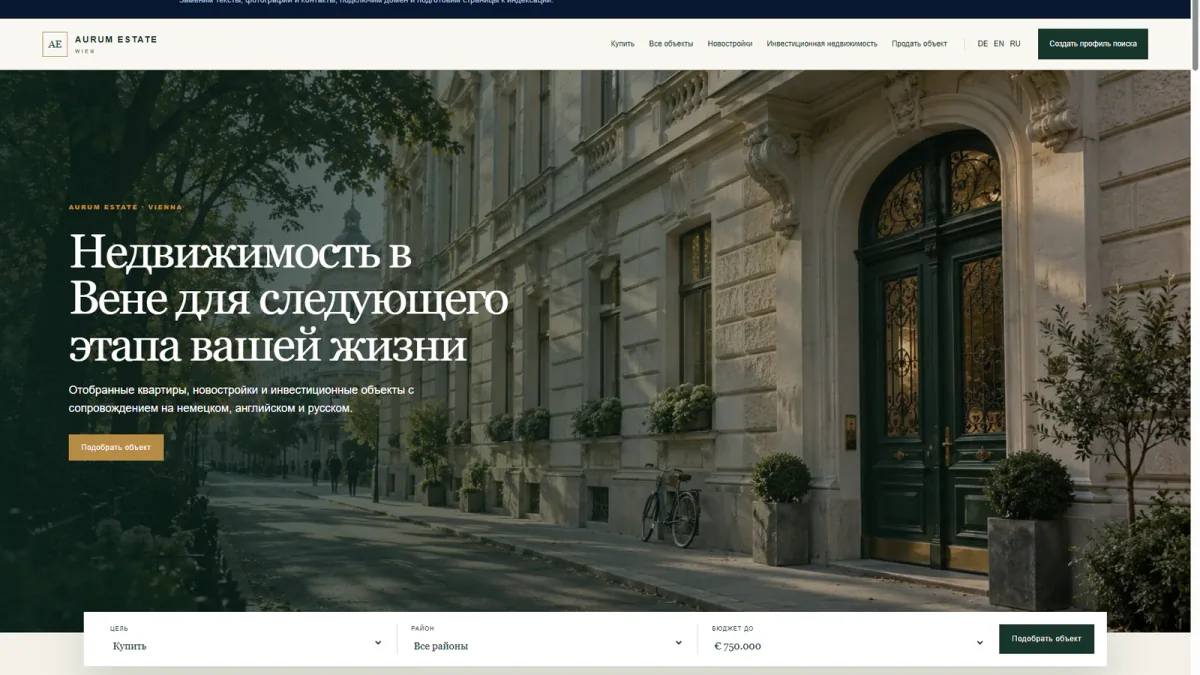Viewport: 1200px width, 675px height.
Task: Click the dark green Подобрать объект search button
Action: click(x=1046, y=639)
